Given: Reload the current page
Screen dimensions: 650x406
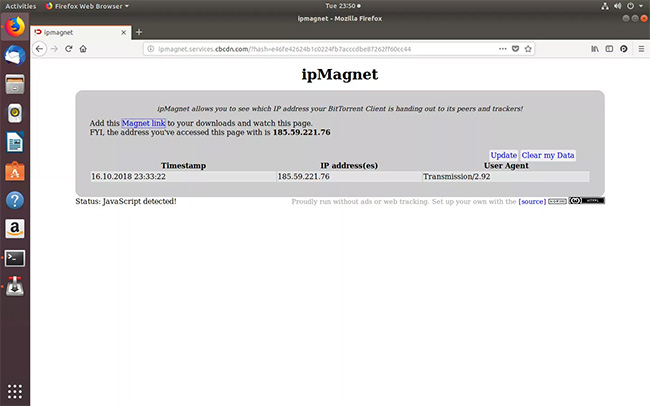Looking at the screenshot, I should [x=69, y=49].
